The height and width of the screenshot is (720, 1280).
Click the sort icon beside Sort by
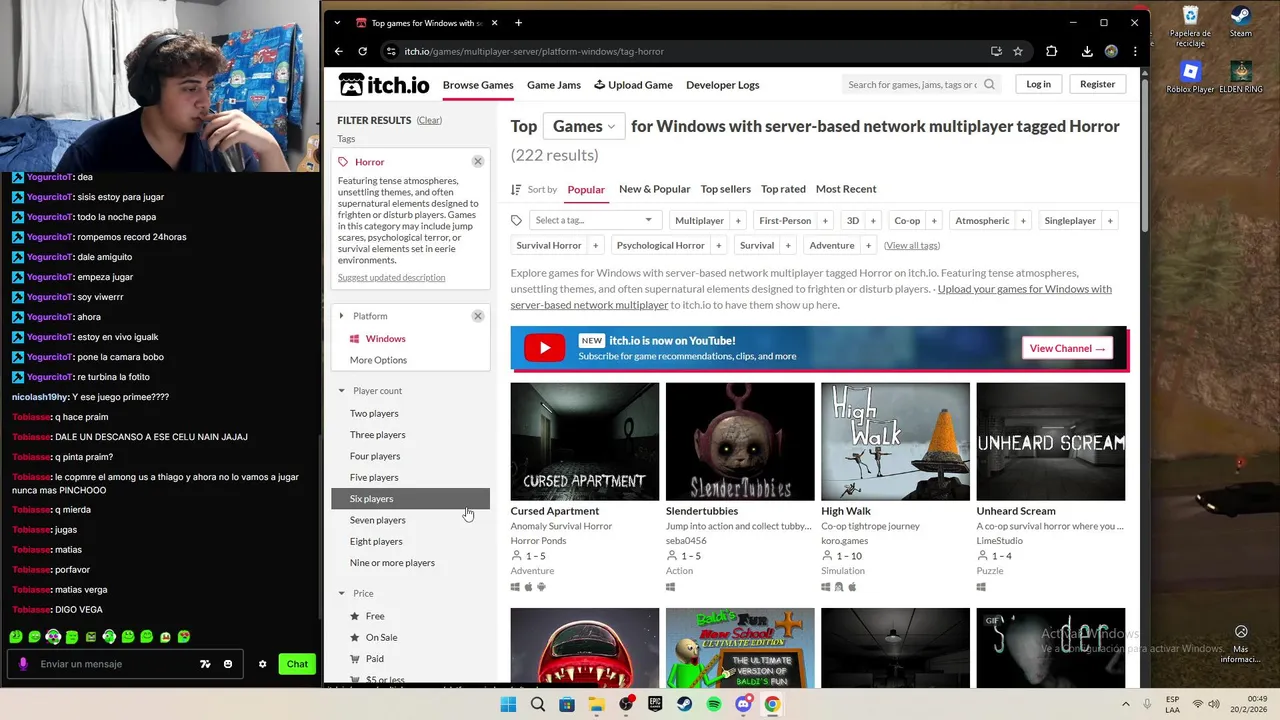click(516, 189)
